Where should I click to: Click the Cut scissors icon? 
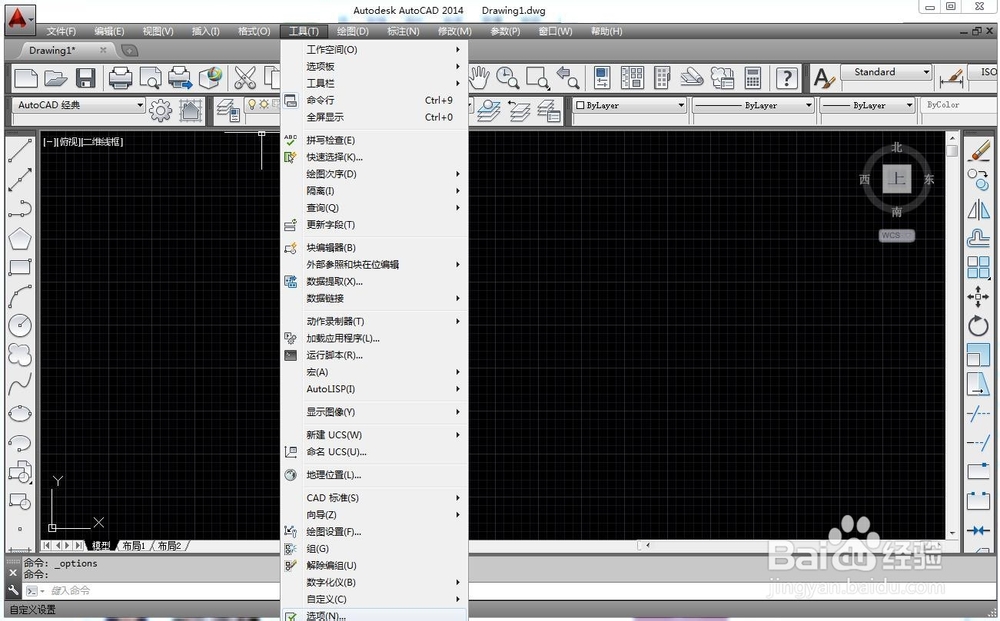coord(245,78)
